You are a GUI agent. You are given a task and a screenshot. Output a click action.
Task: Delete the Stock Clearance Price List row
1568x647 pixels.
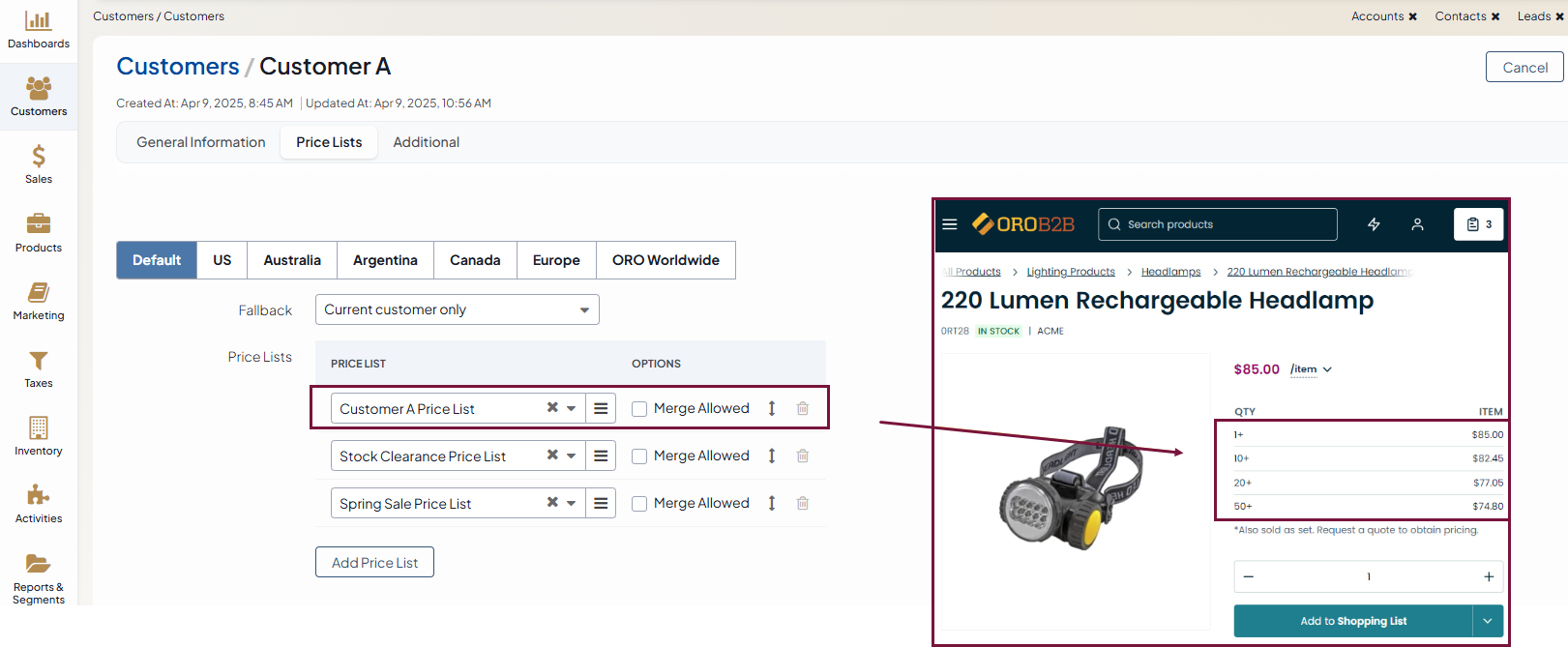[x=803, y=456]
